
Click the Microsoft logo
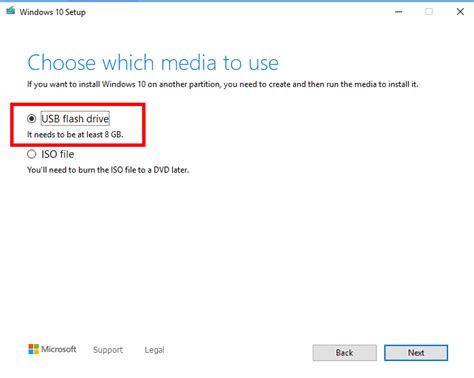(x=52, y=349)
